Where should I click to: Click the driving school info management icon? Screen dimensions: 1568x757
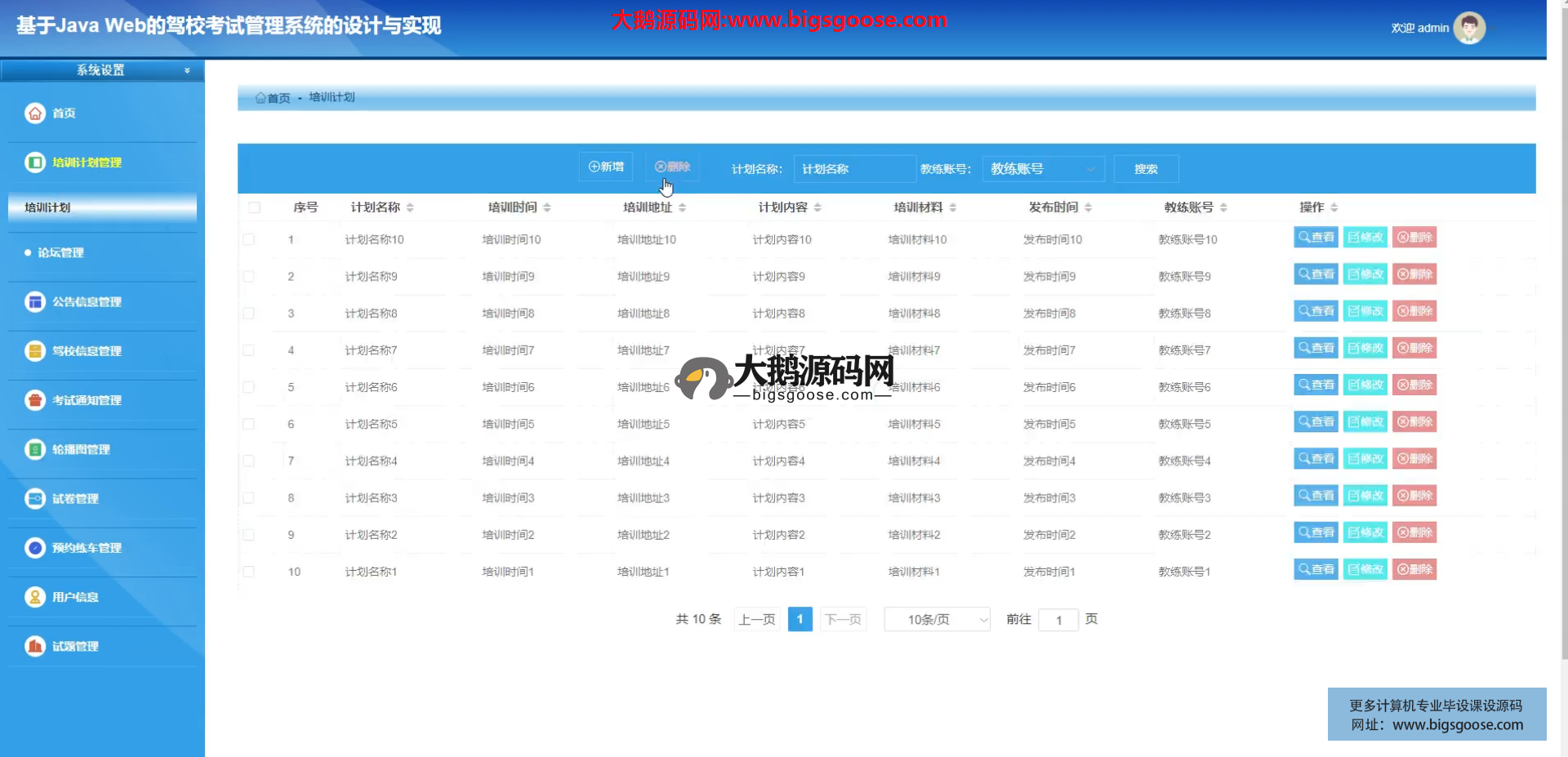coord(35,351)
